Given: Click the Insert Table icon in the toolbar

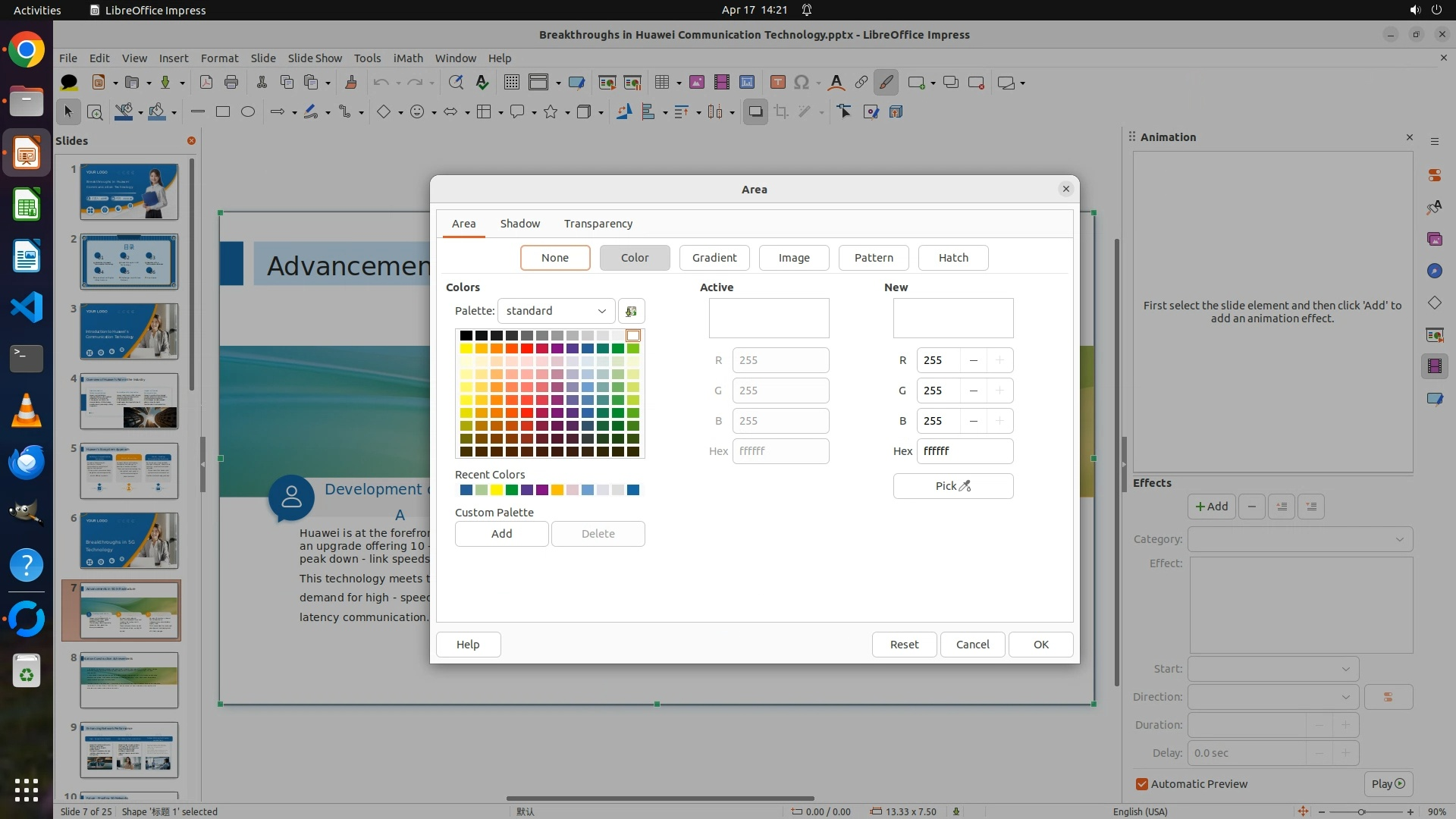Looking at the screenshot, I should click(x=661, y=83).
